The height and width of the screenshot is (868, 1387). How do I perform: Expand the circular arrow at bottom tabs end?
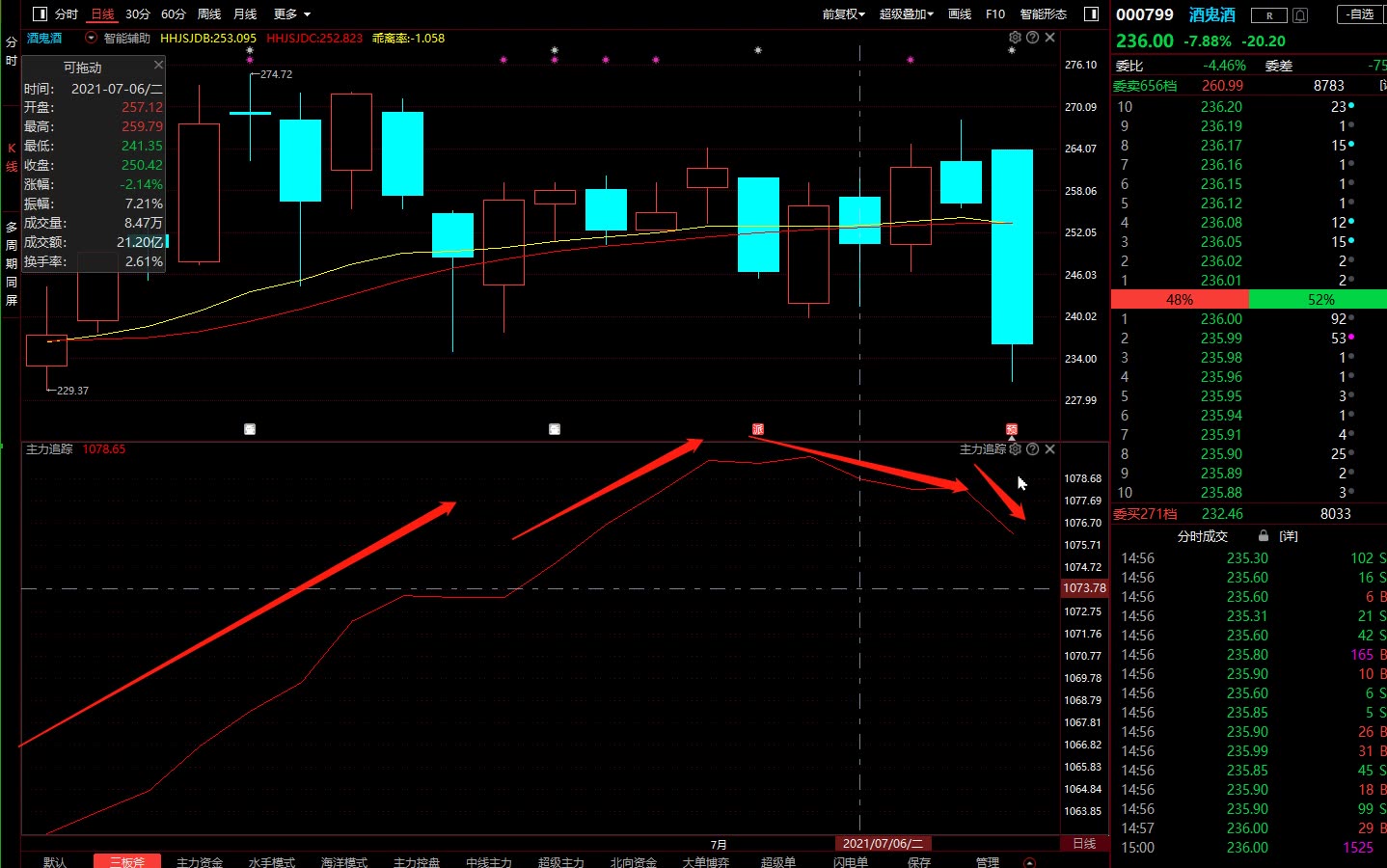[1029, 862]
